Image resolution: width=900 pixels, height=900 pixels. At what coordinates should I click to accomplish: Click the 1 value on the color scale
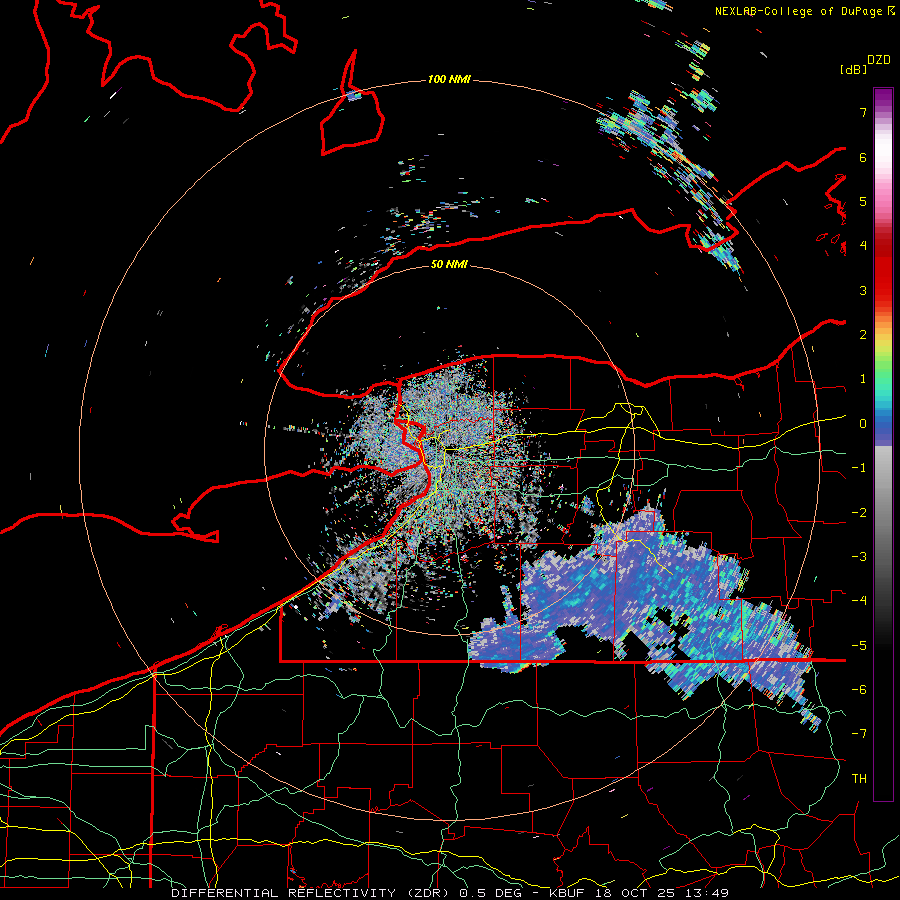(x=863, y=379)
